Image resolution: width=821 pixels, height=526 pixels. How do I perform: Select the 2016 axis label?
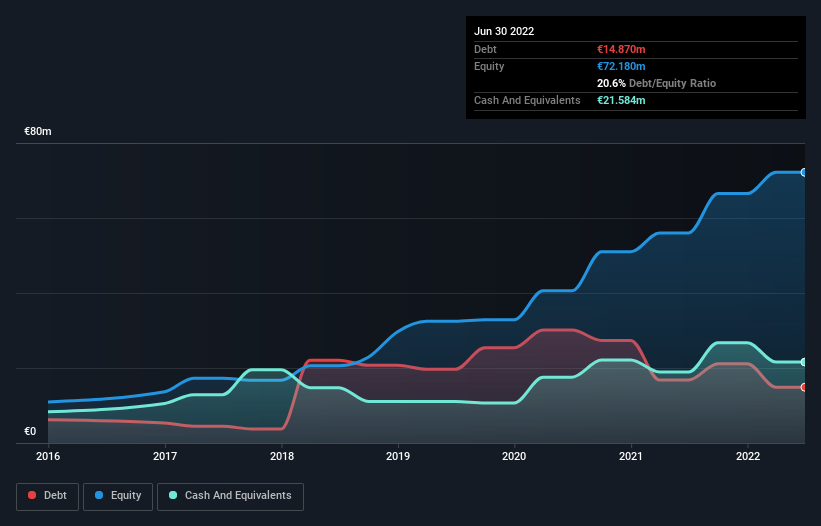[x=48, y=456]
